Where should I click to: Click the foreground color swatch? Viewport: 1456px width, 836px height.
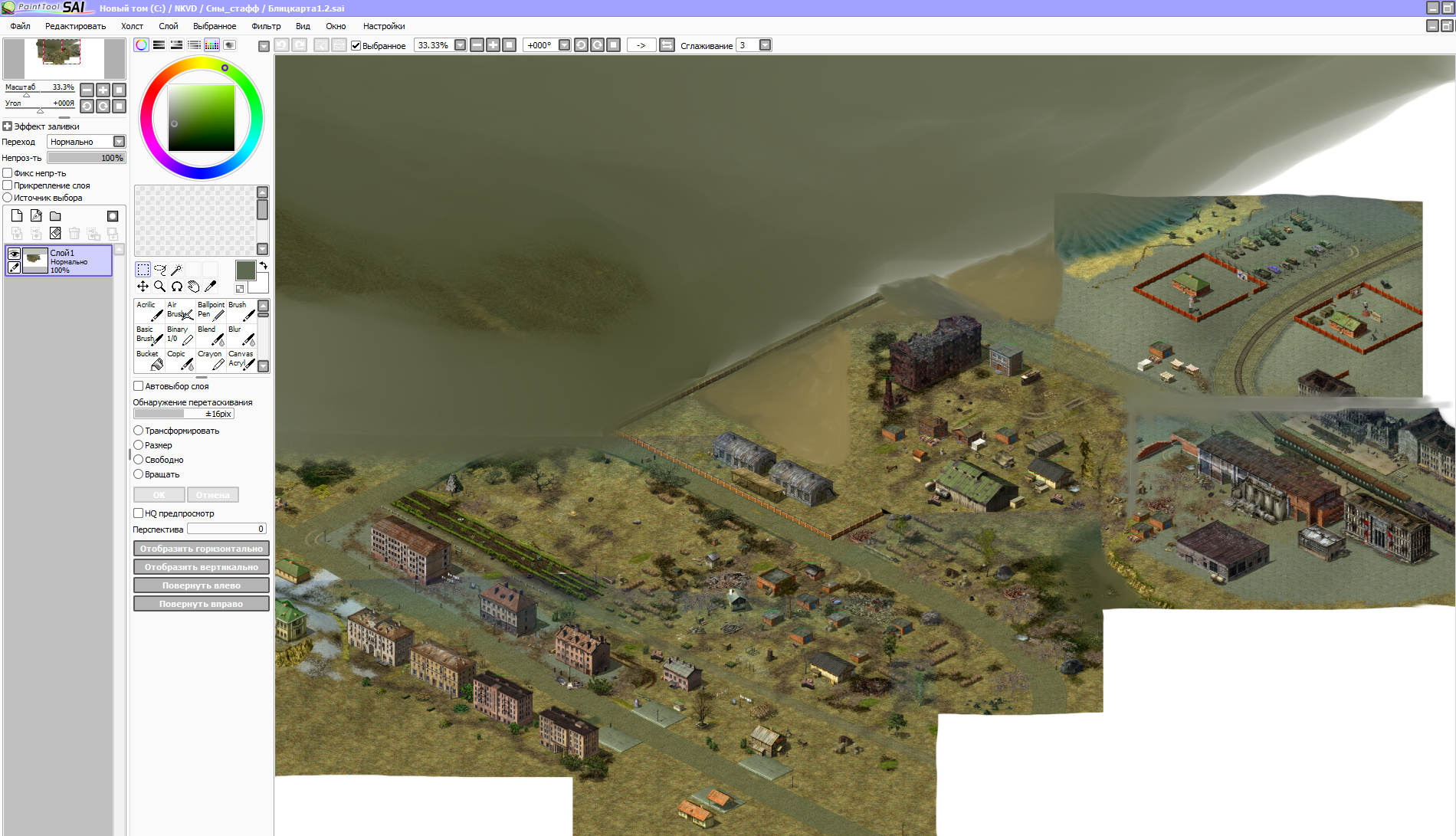coord(245,270)
